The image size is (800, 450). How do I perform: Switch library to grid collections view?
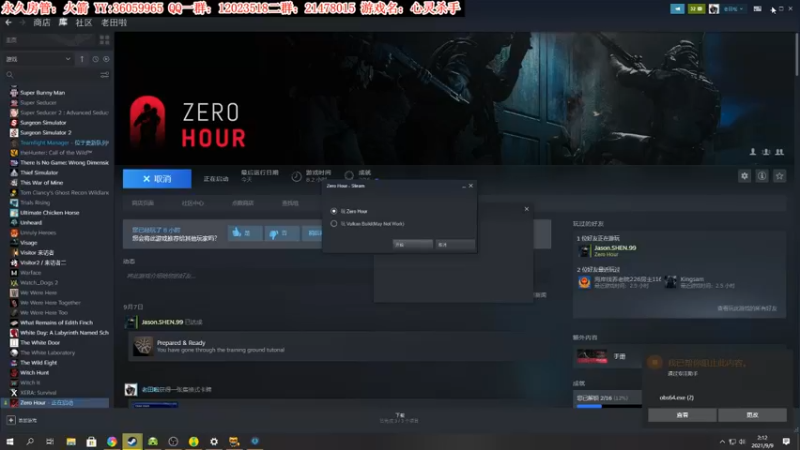[x=105, y=40]
